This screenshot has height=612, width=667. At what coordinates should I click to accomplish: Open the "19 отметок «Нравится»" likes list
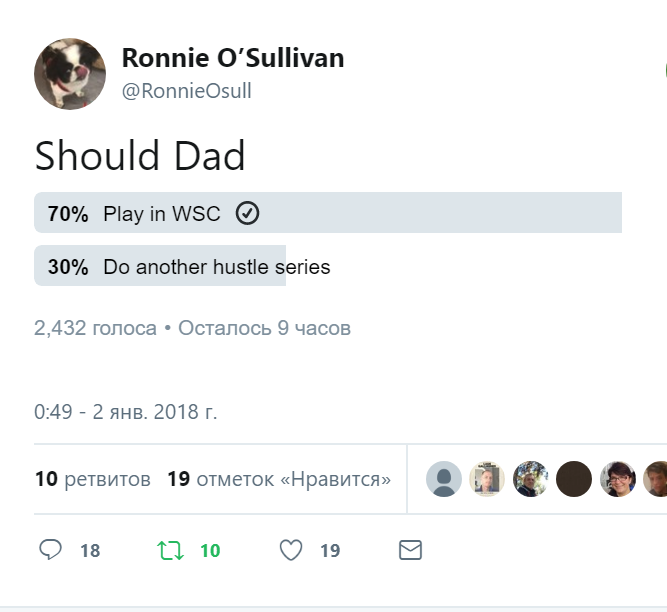279,479
